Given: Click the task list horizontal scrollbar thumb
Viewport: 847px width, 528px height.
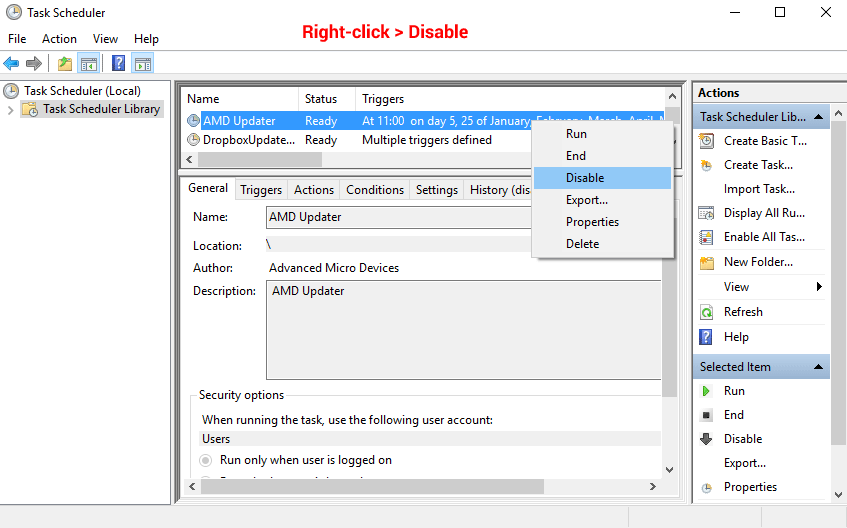Looking at the screenshot, I should pos(260,159).
